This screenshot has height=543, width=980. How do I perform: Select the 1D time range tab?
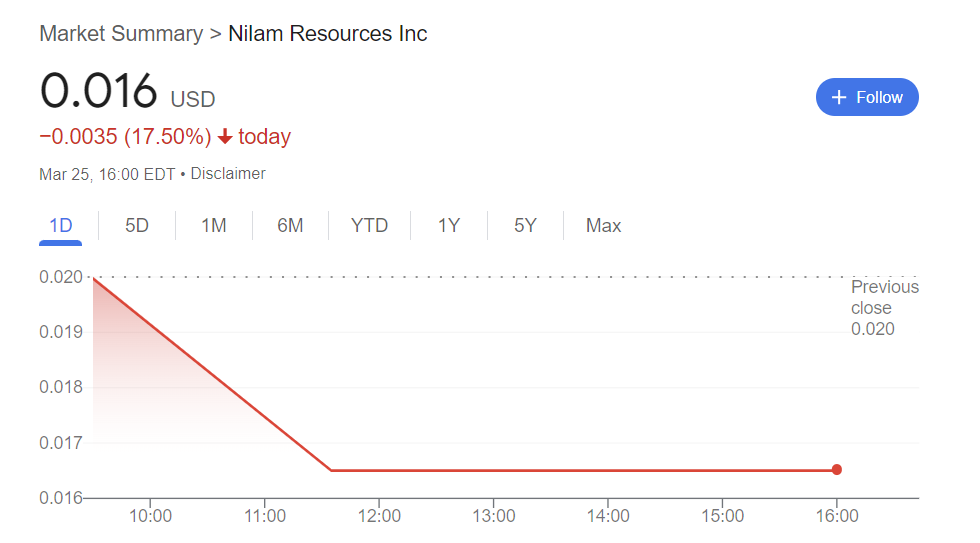coord(61,226)
